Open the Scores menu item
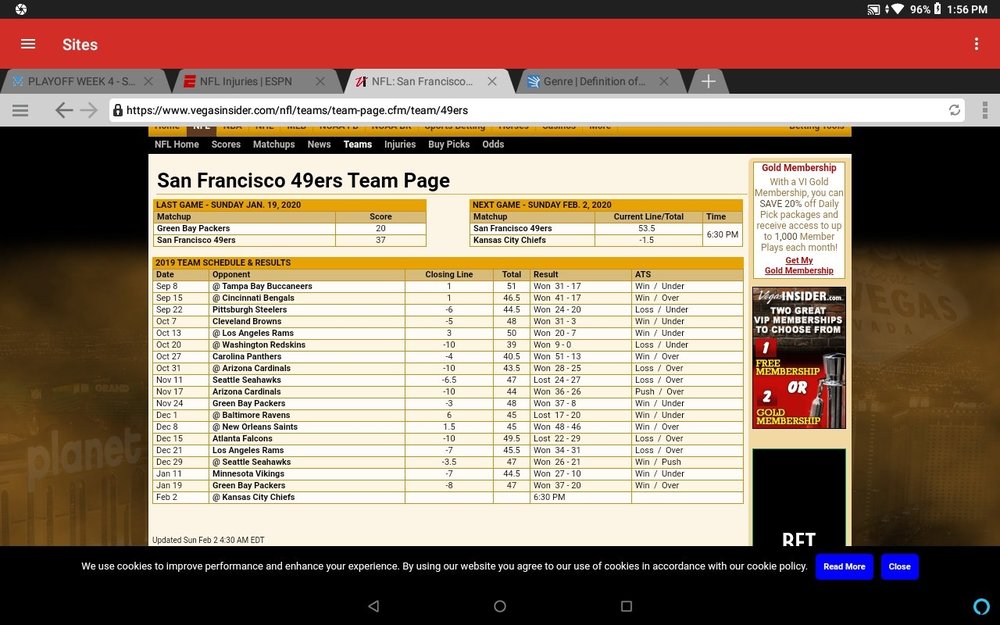1000x625 pixels. [x=226, y=144]
